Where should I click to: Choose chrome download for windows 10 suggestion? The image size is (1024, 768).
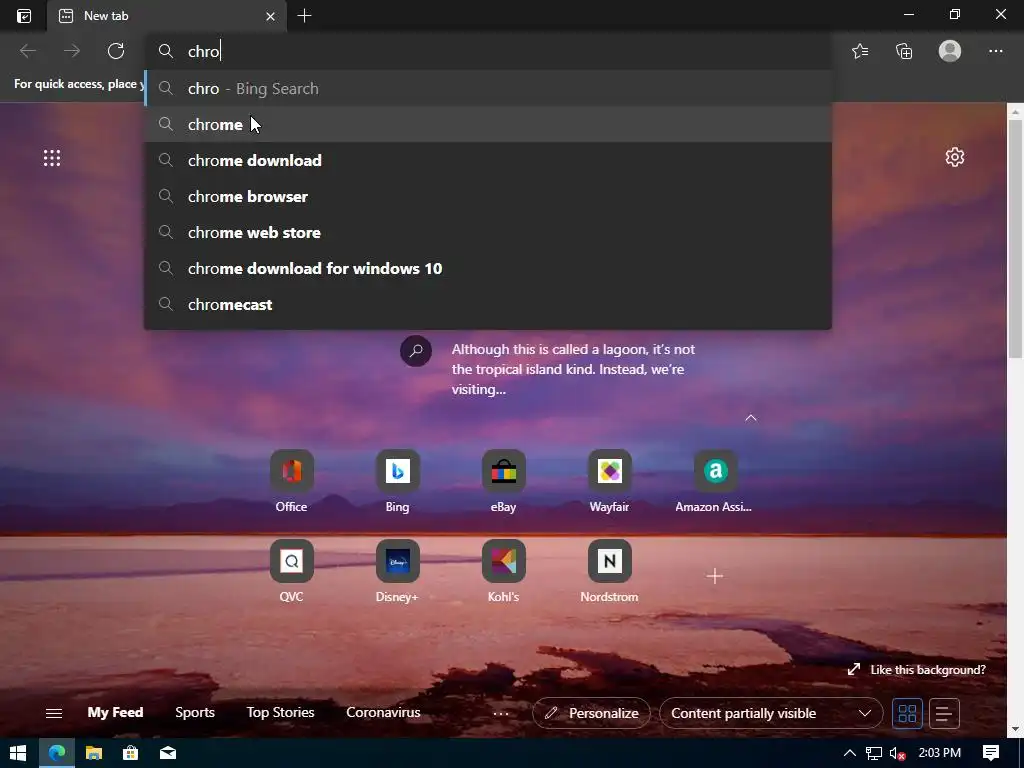pos(488,268)
